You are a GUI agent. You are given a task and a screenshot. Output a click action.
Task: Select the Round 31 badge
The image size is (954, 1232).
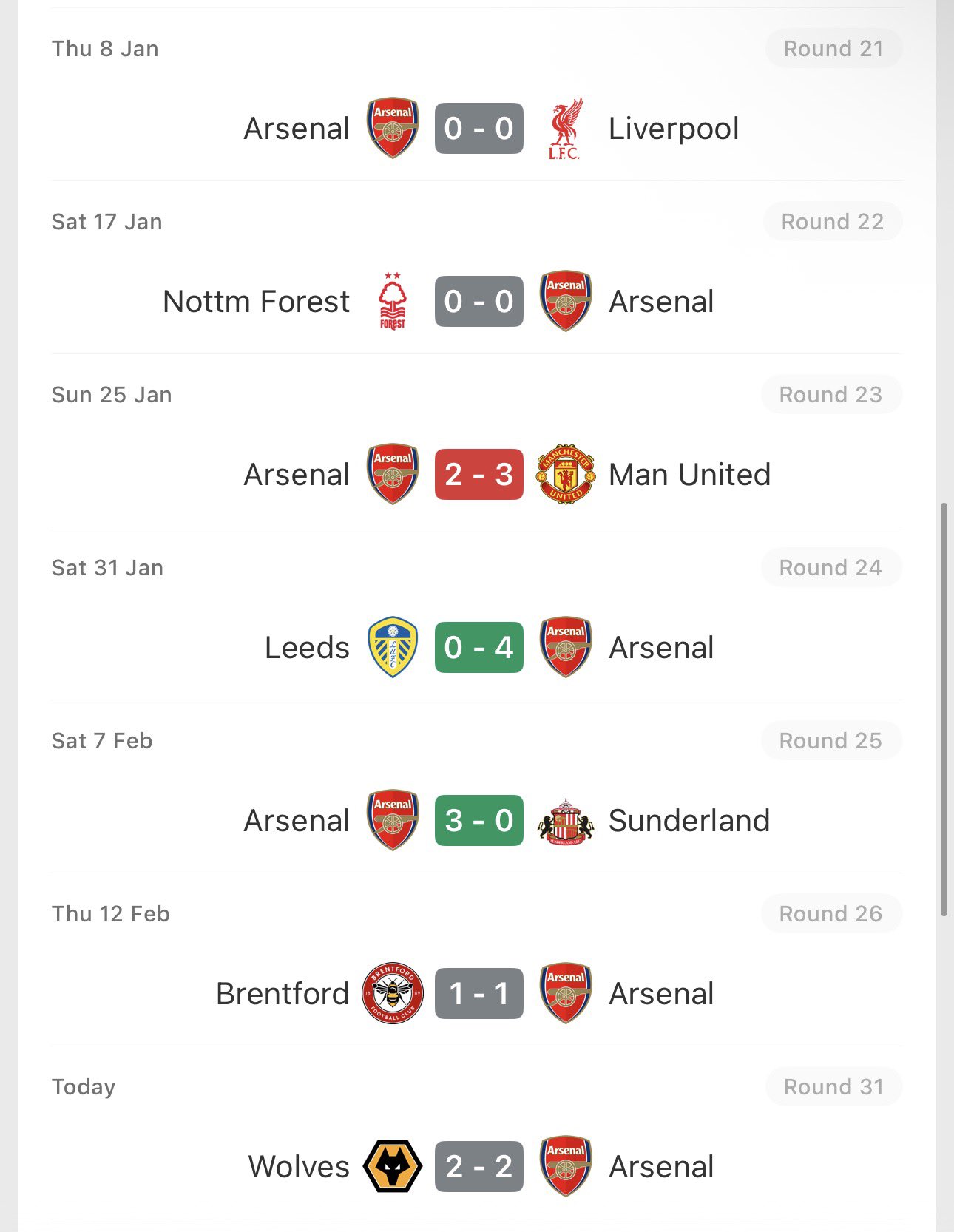click(x=833, y=1087)
